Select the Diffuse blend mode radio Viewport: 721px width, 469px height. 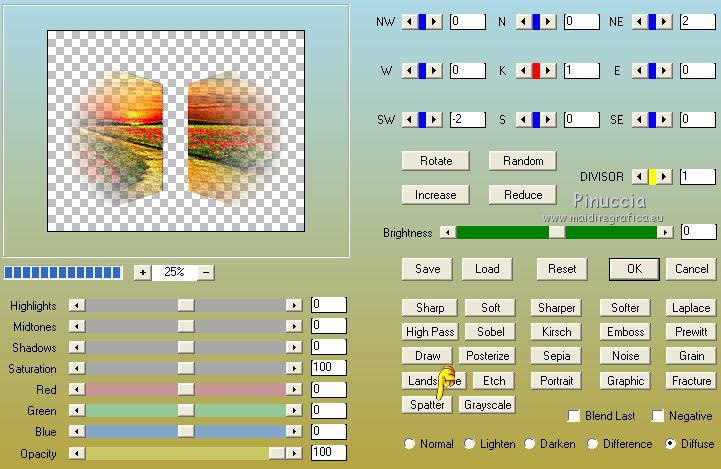pyautogui.click(x=670, y=444)
